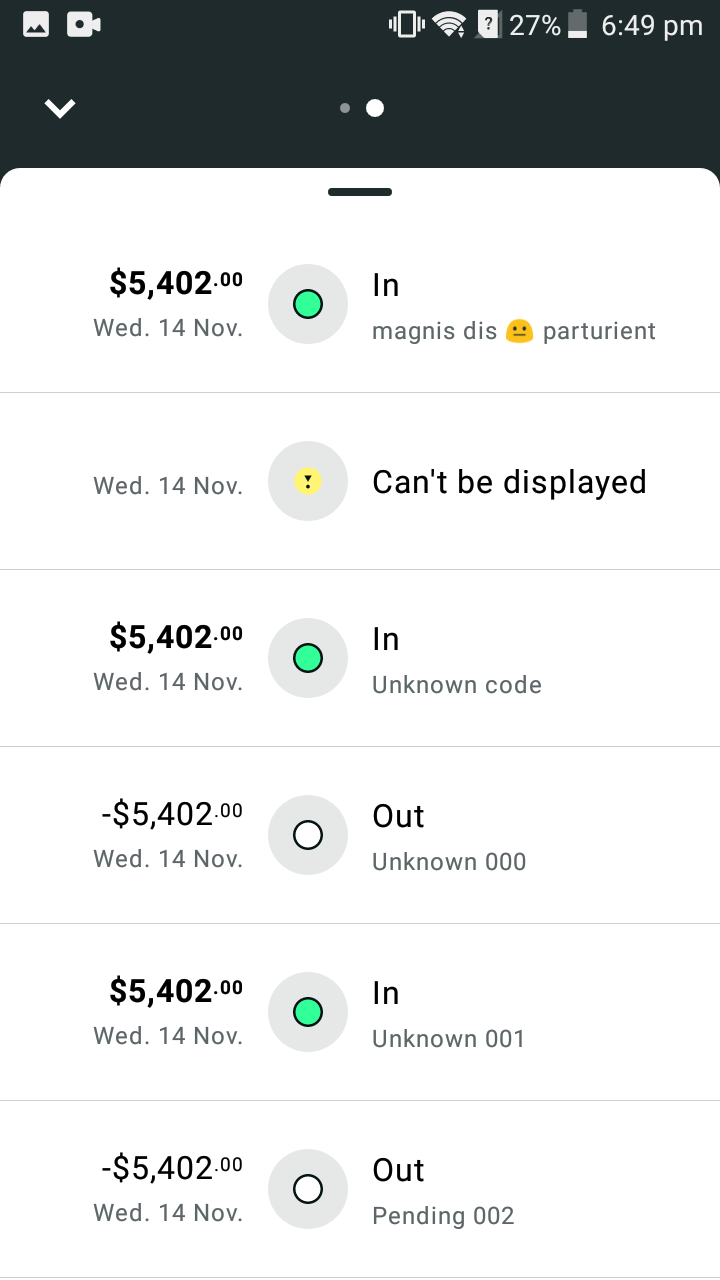Tap the yellow warning icon for Can't be displayed

(308, 481)
